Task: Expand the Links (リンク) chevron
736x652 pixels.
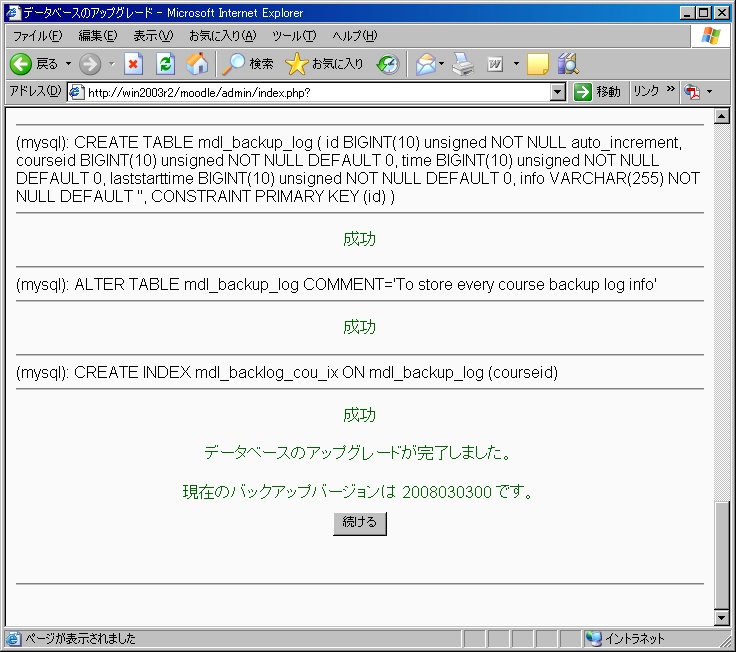Action: click(670, 88)
